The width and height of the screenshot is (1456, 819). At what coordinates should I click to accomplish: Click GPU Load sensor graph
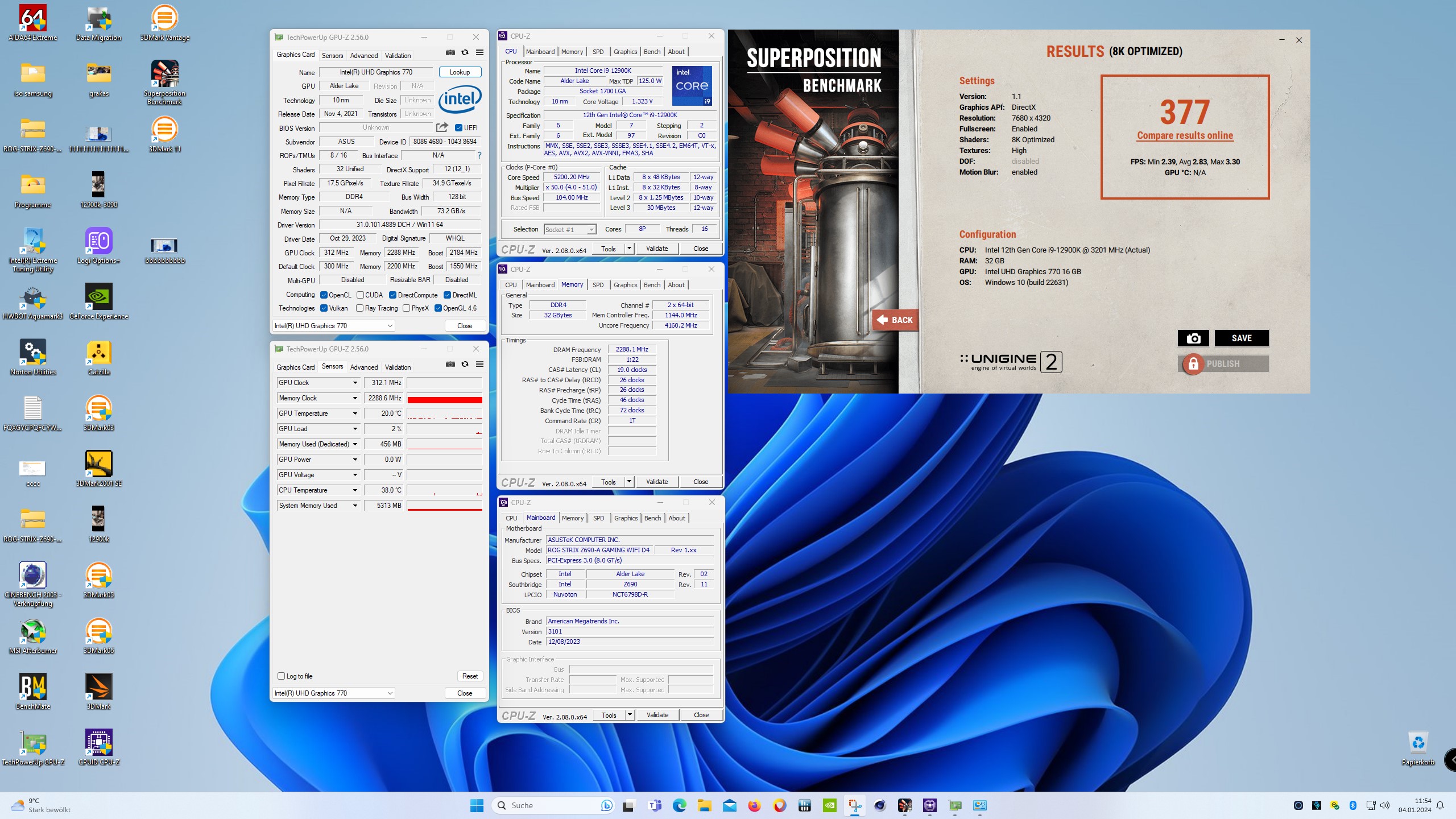tap(445, 429)
